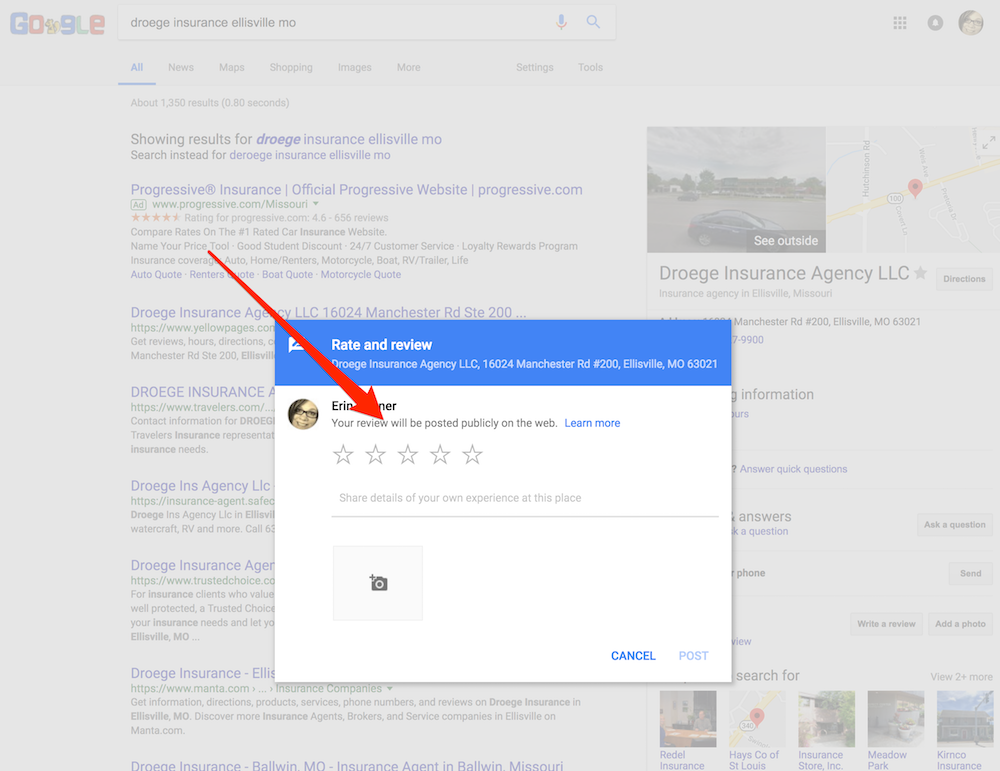Open the Droege Insurance Ballwin, MO result

coord(347,765)
